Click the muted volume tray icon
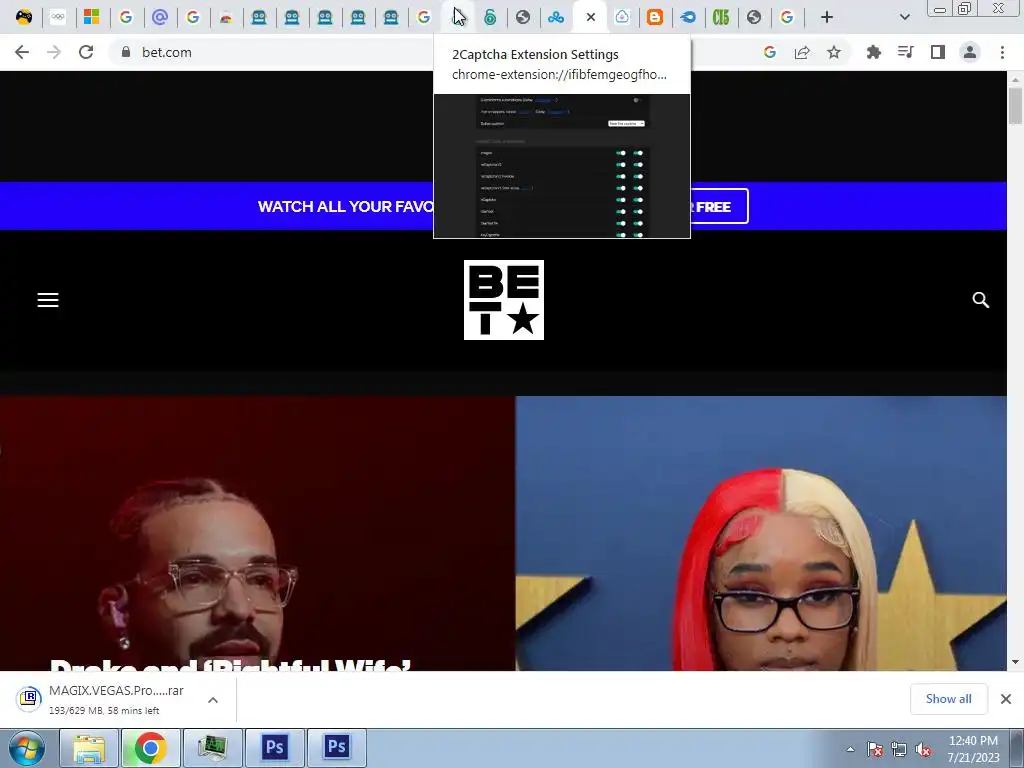 coord(923,749)
